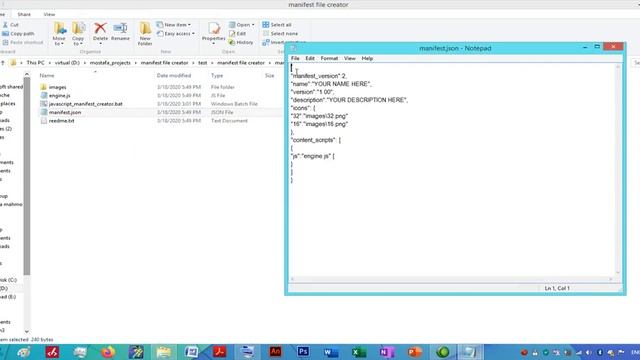Open OneNote from the taskbar

point(387,352)
